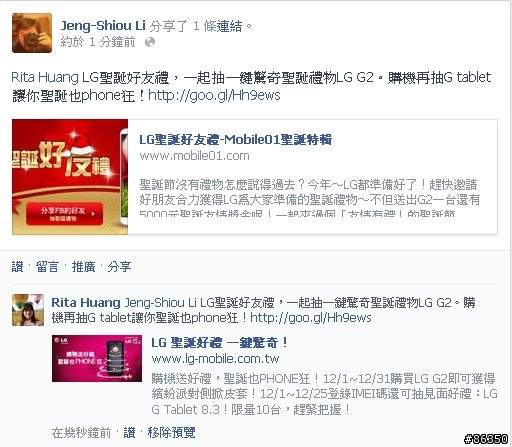Click the public globe privacy icon
The image size is (512, 447).
pos(150,42)
